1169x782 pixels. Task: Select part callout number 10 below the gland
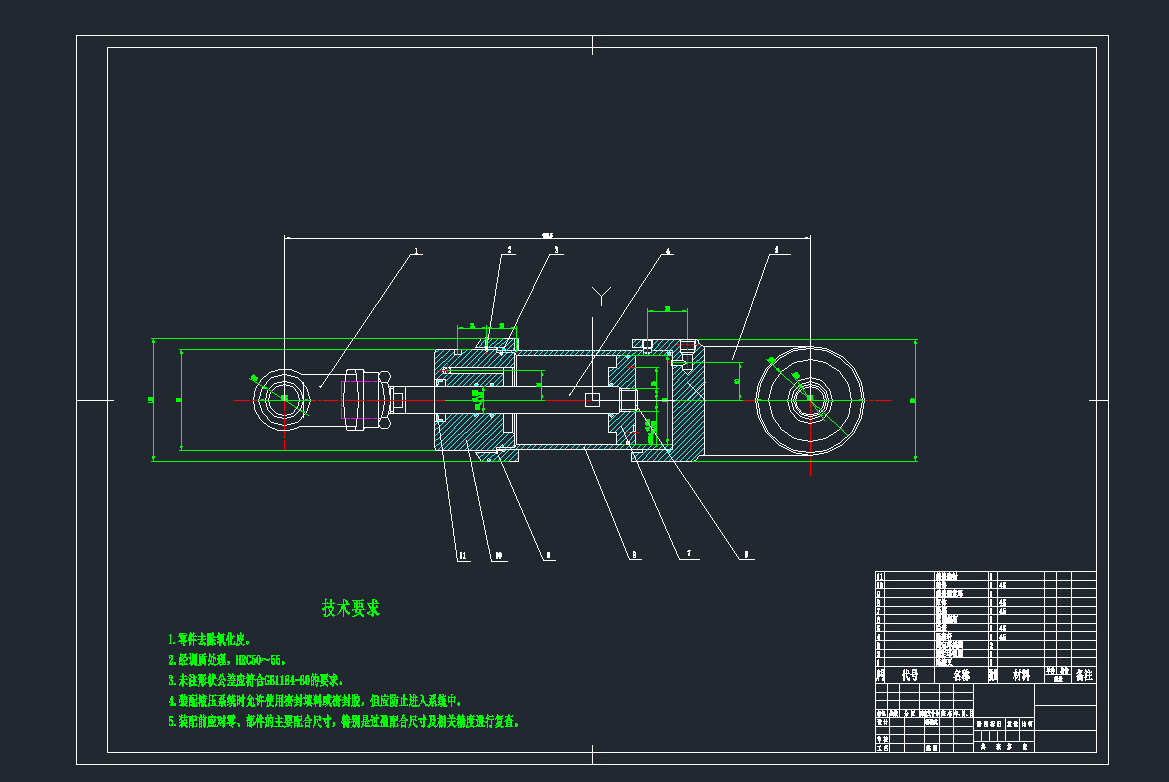tap(499, 555)
